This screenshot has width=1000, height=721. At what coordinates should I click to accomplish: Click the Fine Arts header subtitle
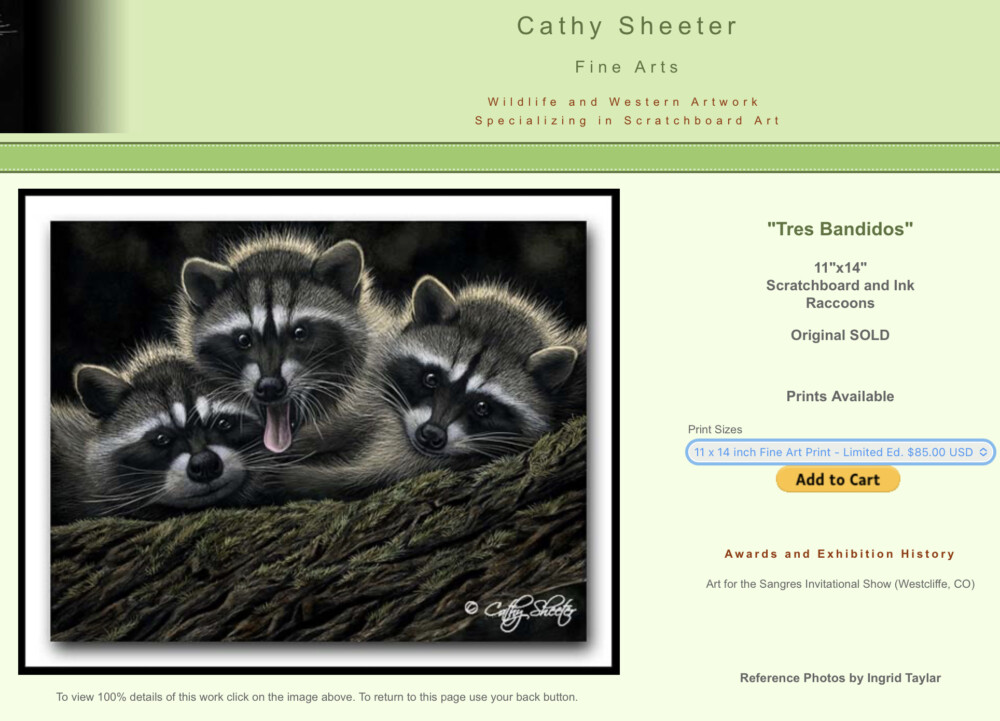tap(627, 67)
